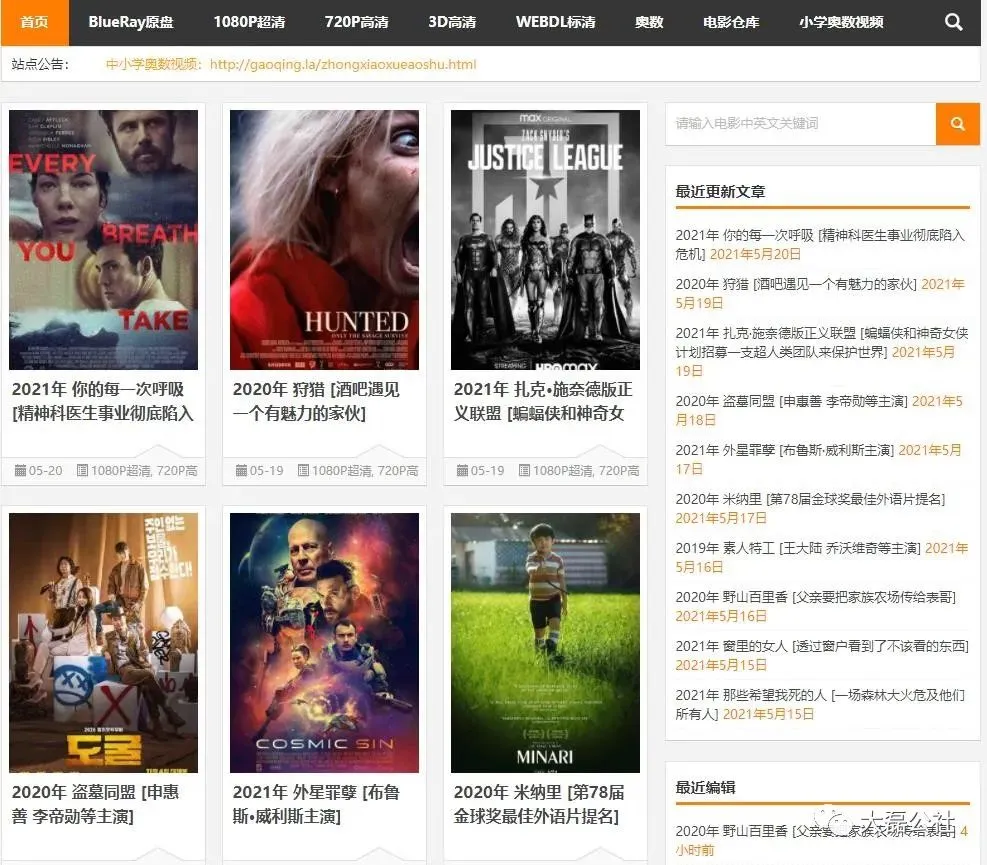Click the calendar icon on the 正义联盟 card
The width and height of the screenshot is (987, 865).
point(462,470)
